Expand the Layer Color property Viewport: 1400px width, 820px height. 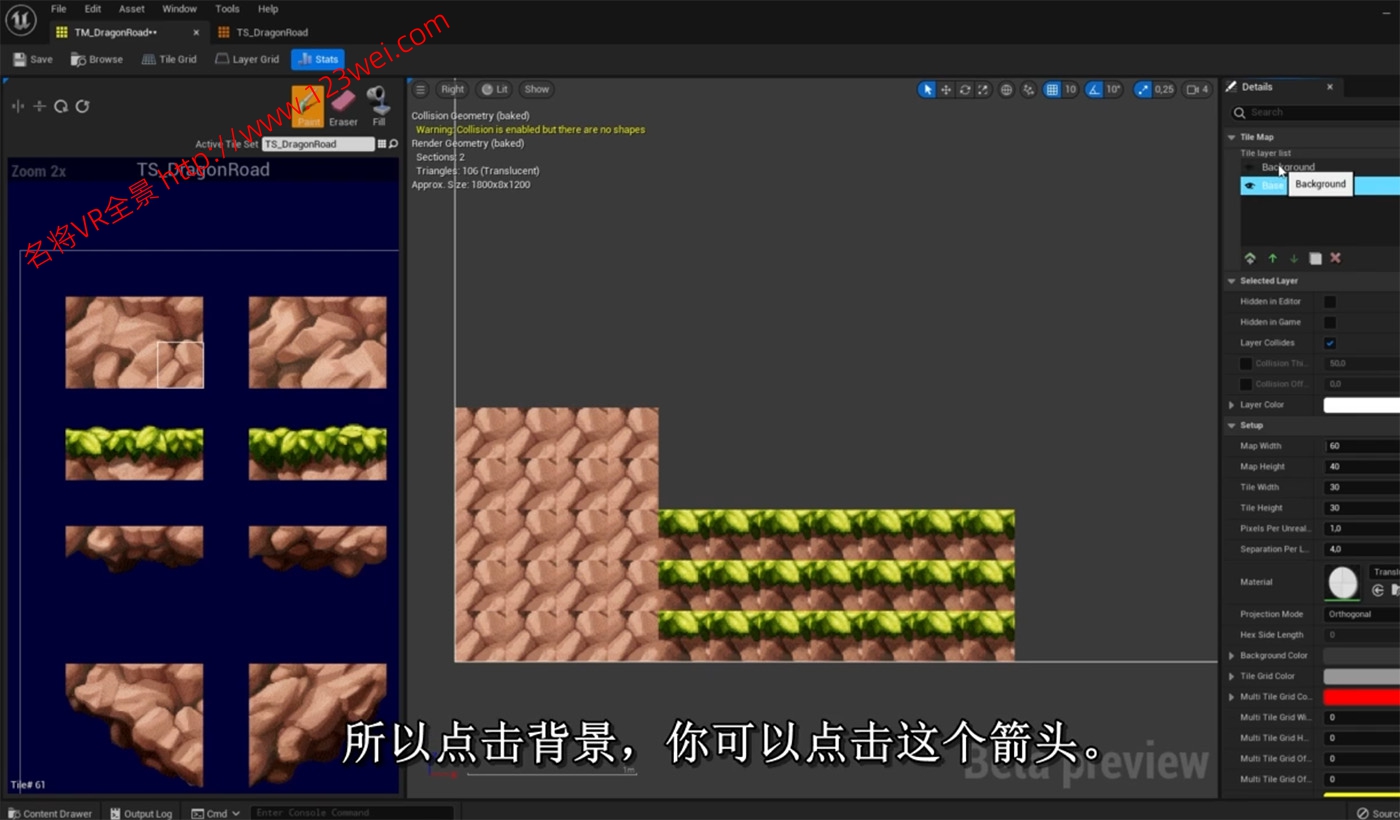click(1231, 404)
